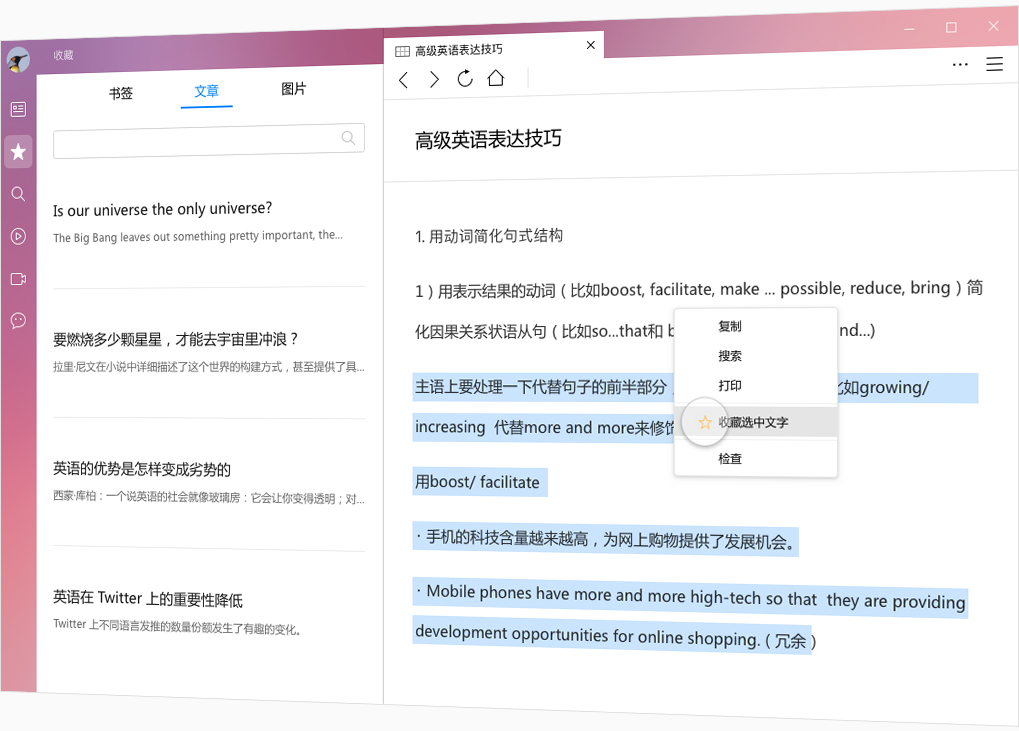Viewport: 1019px width, 731px height.
Task: Go forward with the forward arrow
Action: [434, 80]
